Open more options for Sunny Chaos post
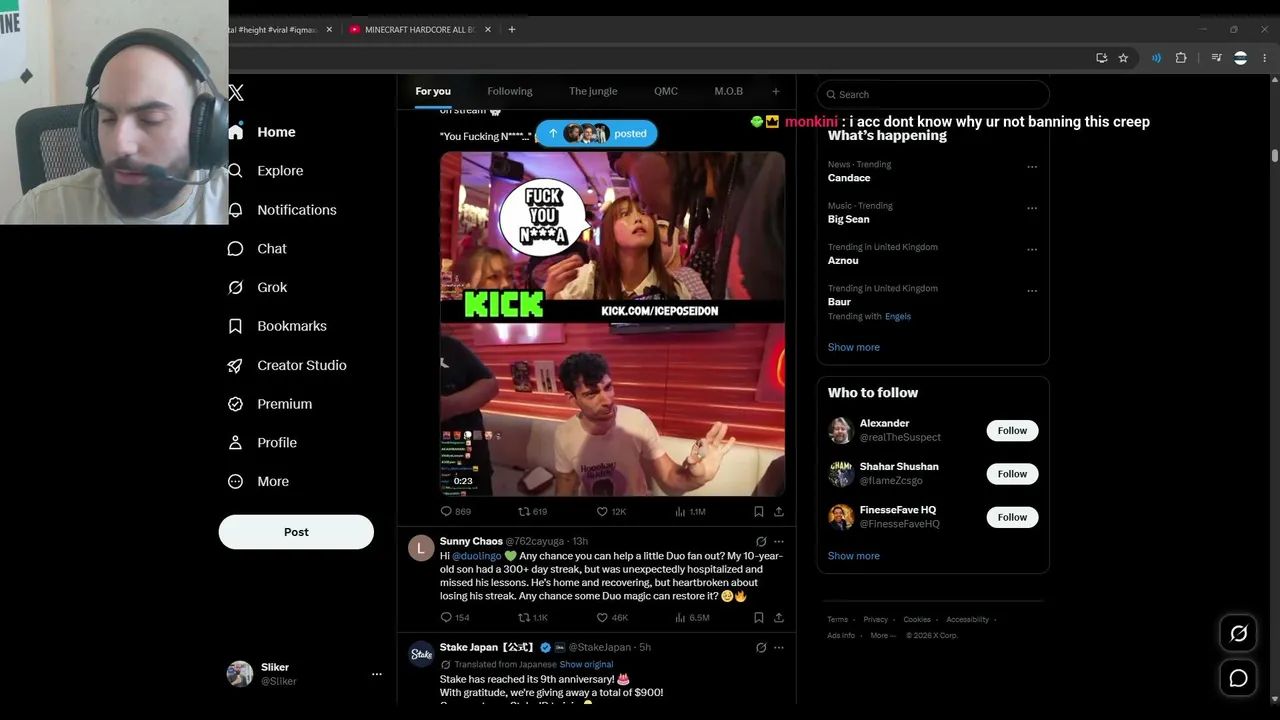The image size is (1280, 720). 779,541
